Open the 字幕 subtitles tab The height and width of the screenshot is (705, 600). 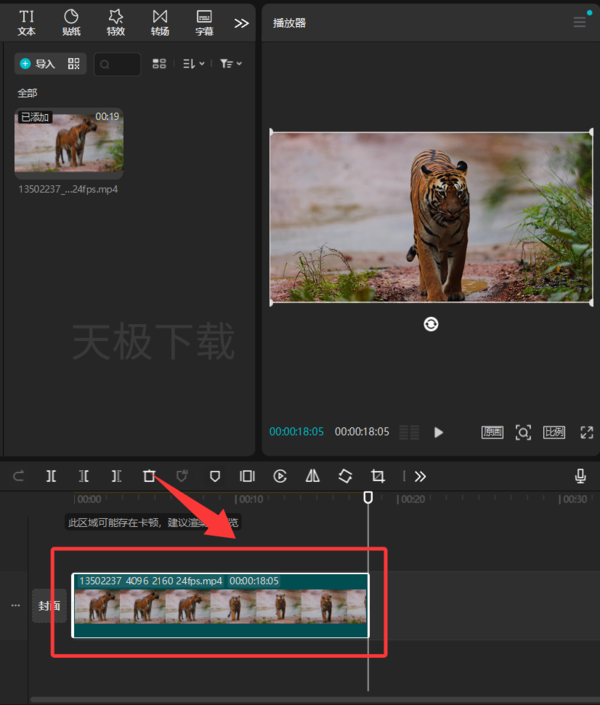point(204,23)
